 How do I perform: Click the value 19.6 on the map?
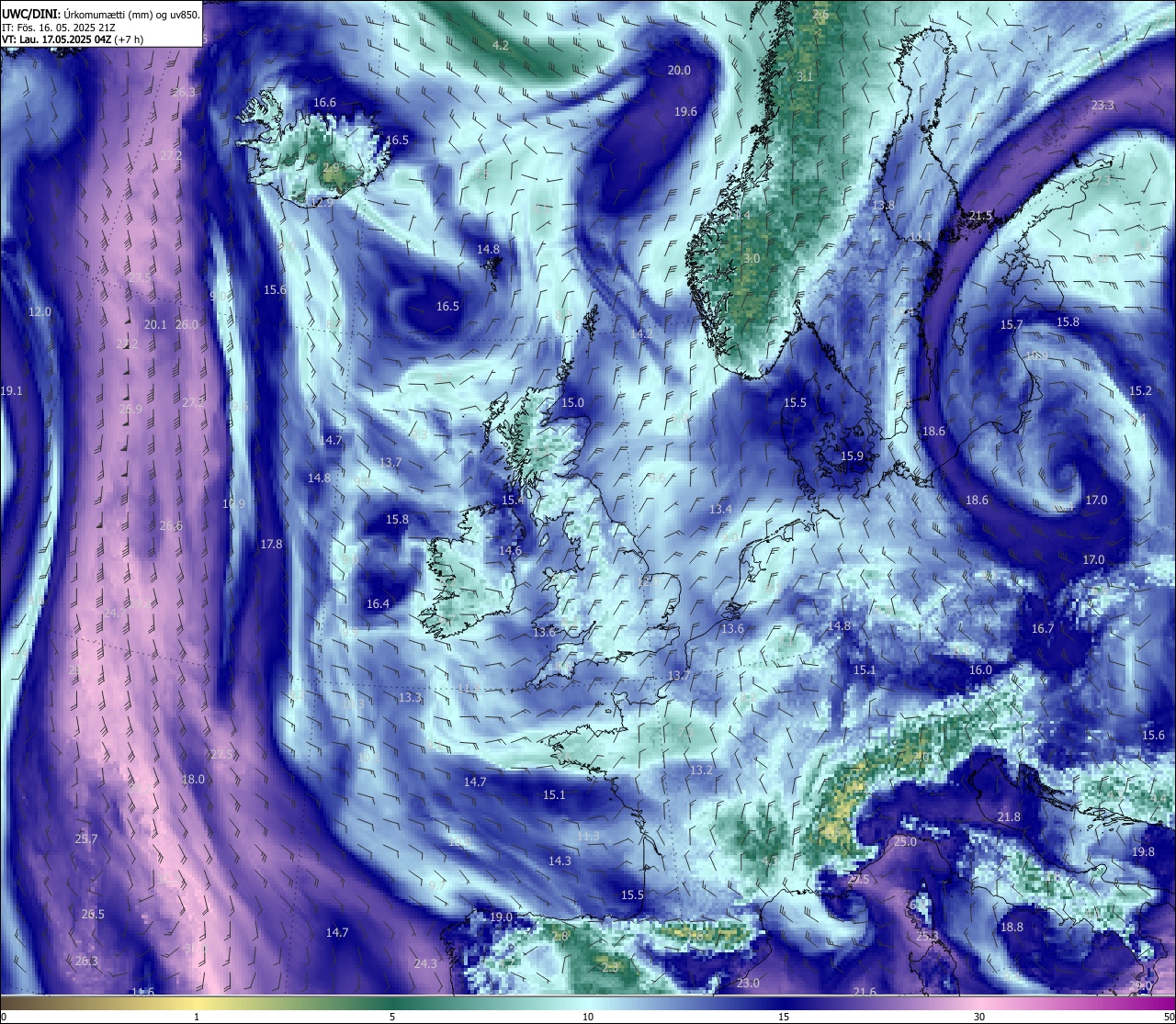[x=685, y=112]
